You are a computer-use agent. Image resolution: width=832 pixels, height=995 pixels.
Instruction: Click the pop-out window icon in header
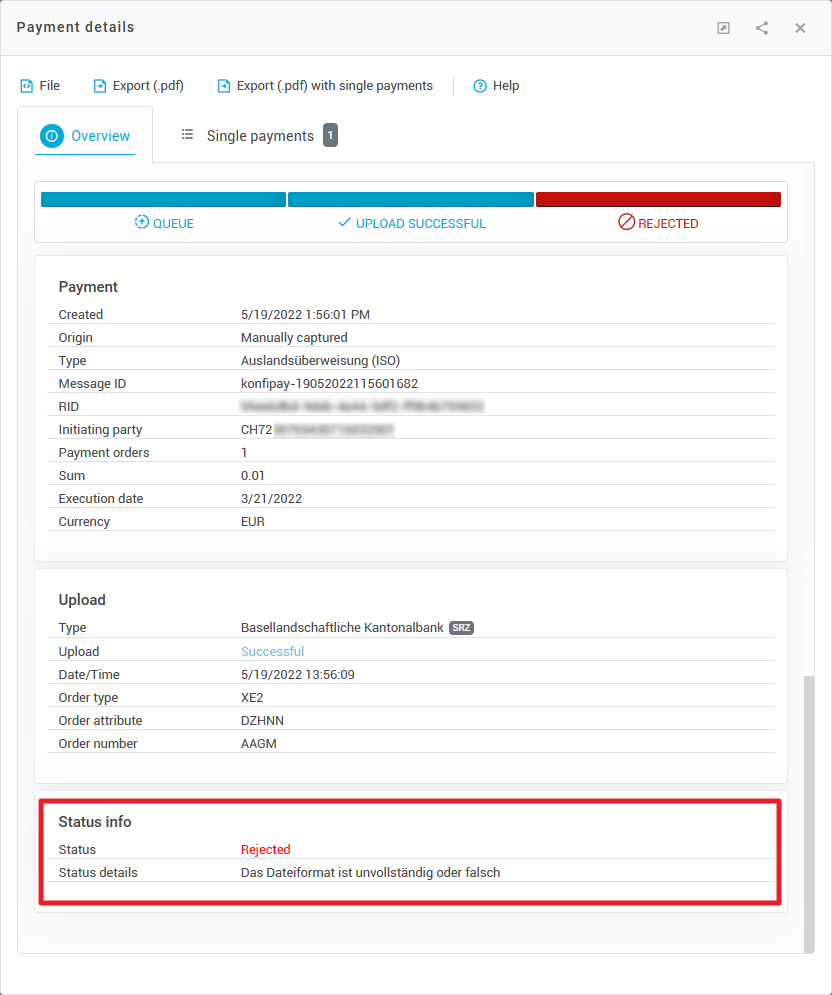(x=723, y=28)
